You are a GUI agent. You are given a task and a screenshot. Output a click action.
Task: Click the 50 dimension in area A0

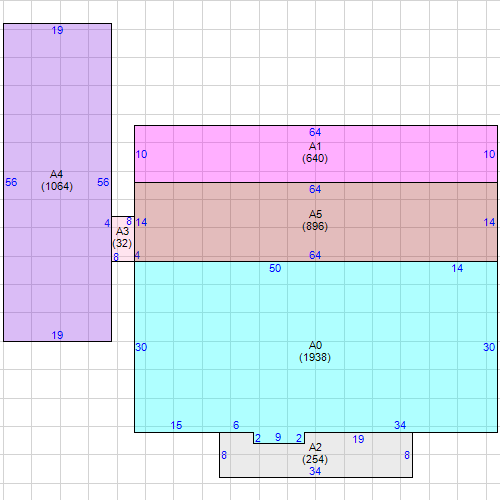(x=275, y=268)
